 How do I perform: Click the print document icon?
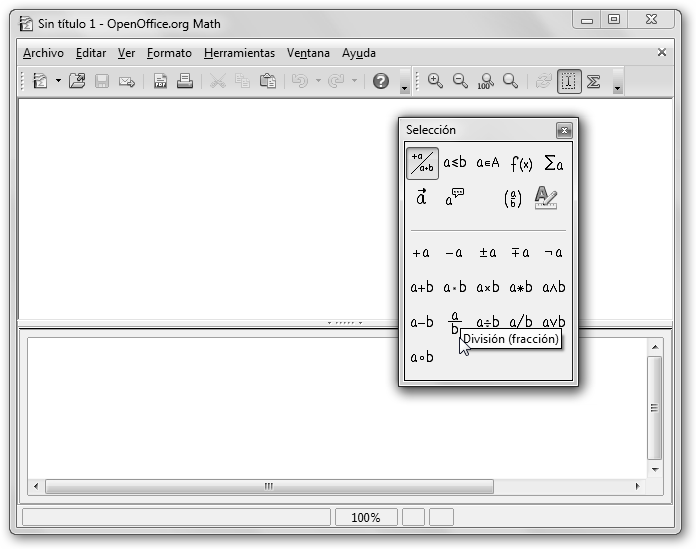tap(185, 82)
